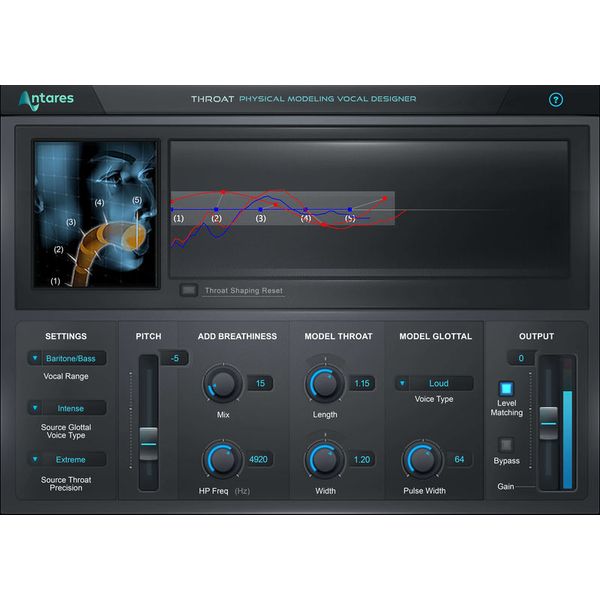The width and height of the screenshot is (600, 600).
Task: Enable the Bypass toggle
Action: pyautogui.click(x=507, y=444)
